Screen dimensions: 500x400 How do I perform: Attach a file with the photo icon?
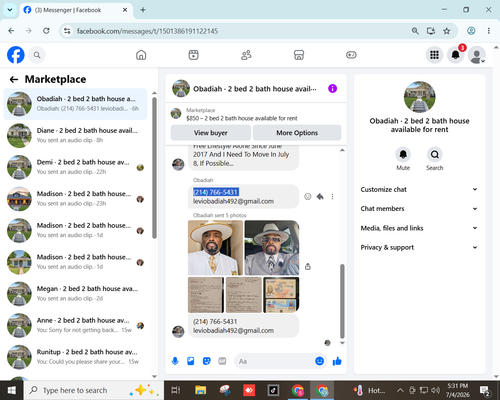[191, 361]
